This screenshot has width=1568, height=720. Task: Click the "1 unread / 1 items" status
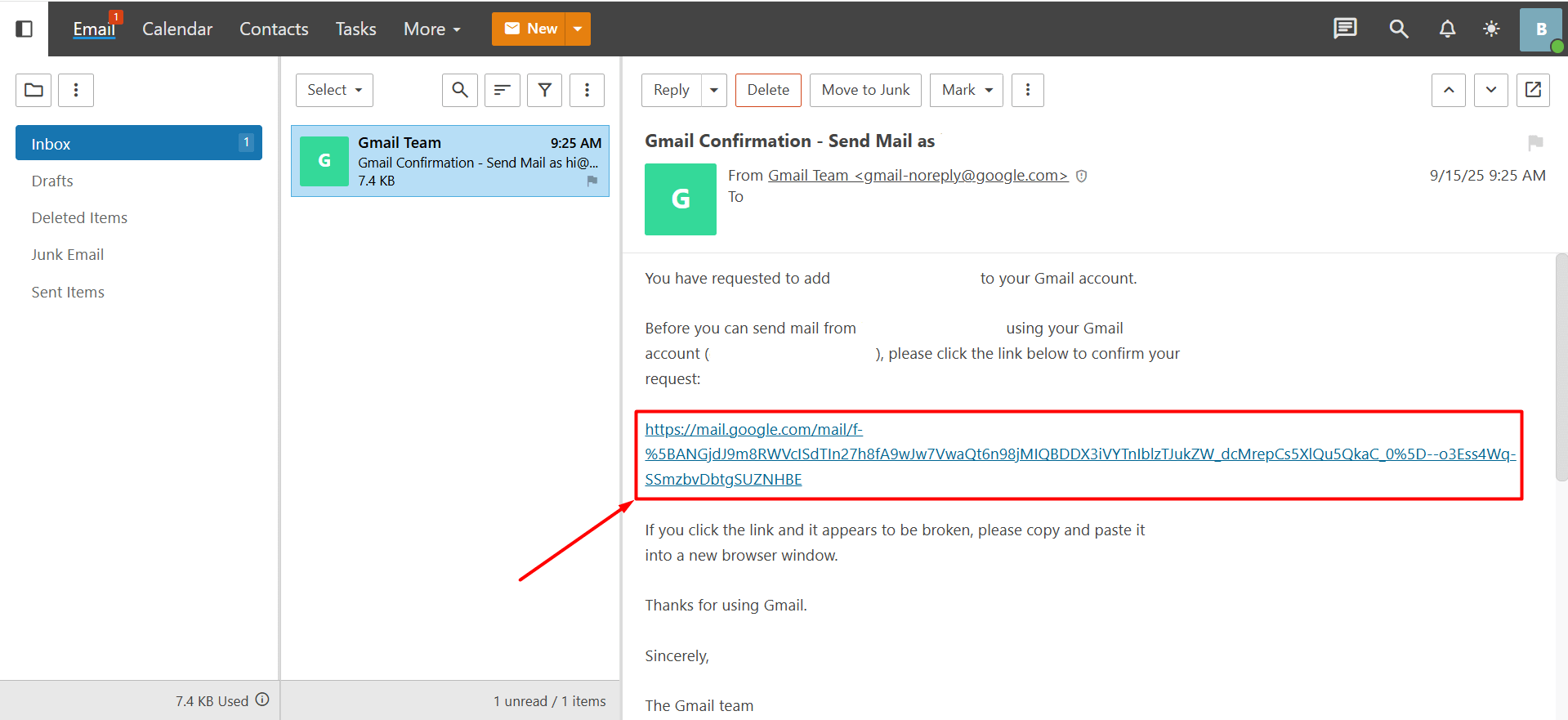[x=550, y=701]
